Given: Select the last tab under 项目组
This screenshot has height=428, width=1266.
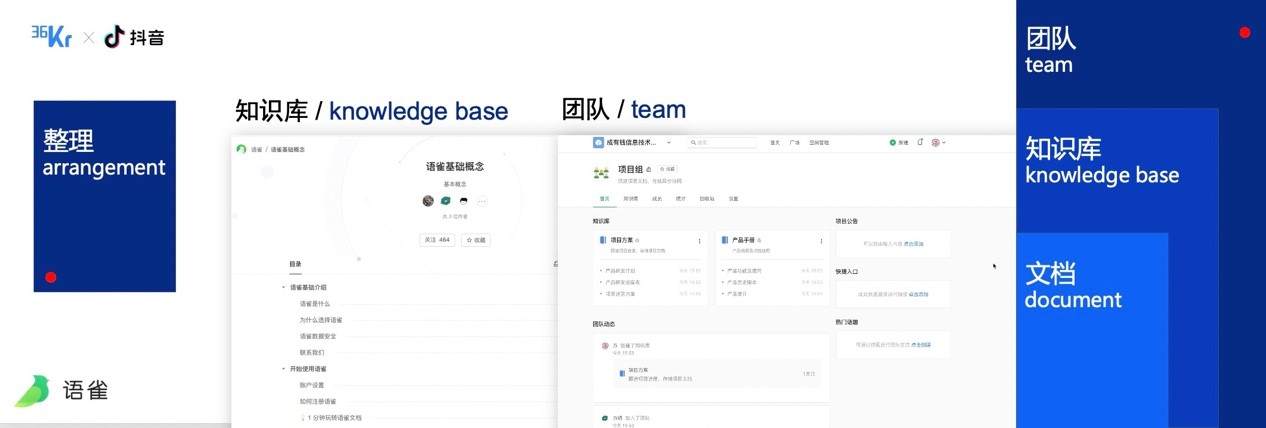Looking at the screenshot, I should [733, 199].
